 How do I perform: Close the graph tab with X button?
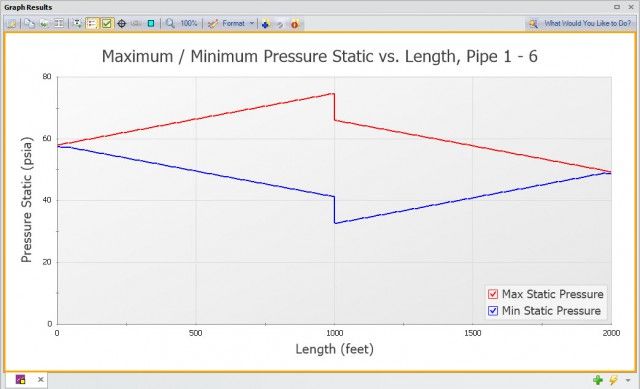tap(41, 379)
